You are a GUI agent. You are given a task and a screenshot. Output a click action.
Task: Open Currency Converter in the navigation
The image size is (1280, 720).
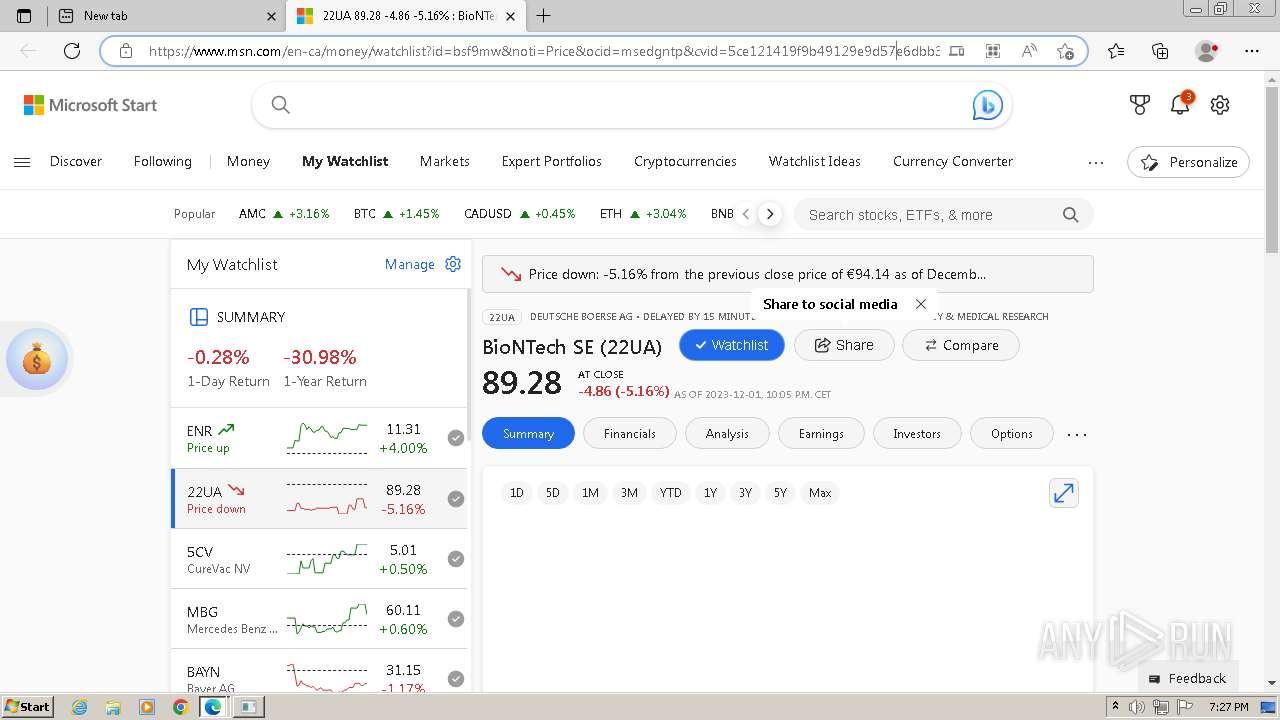point(953,161)
